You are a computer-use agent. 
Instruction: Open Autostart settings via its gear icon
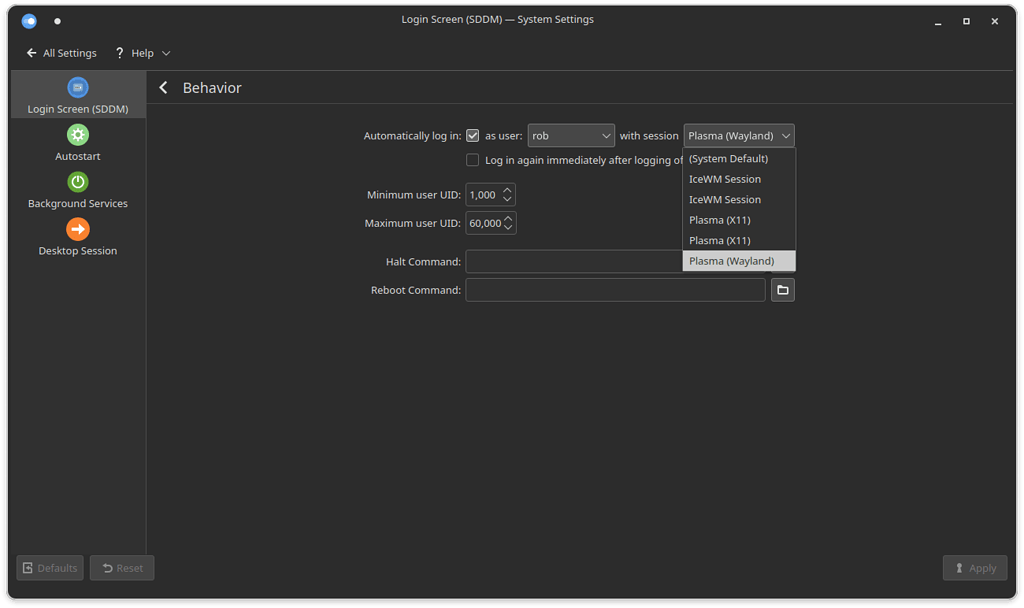click(77, 134)
